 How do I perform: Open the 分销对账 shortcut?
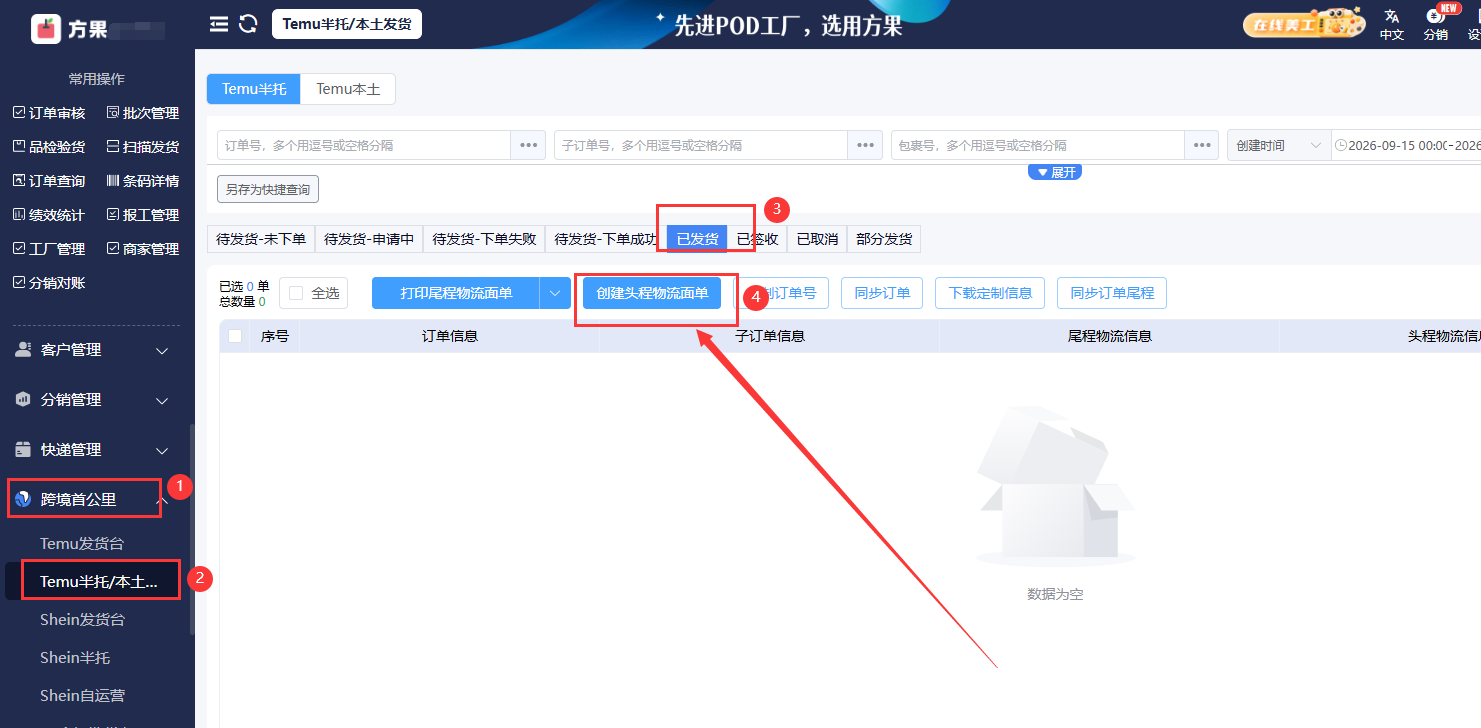(49, 283)
